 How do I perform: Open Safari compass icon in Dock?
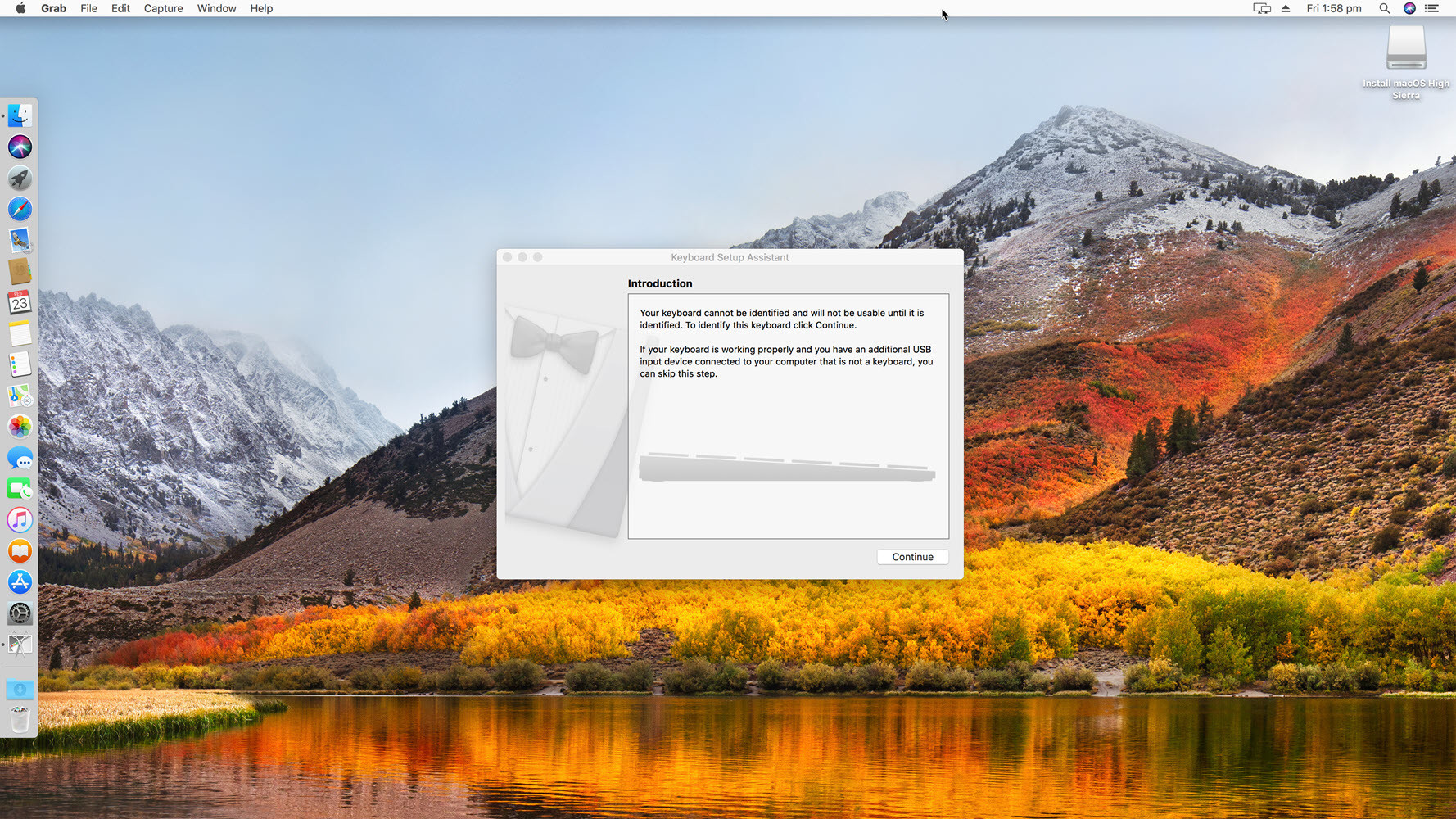click(20, 209)
